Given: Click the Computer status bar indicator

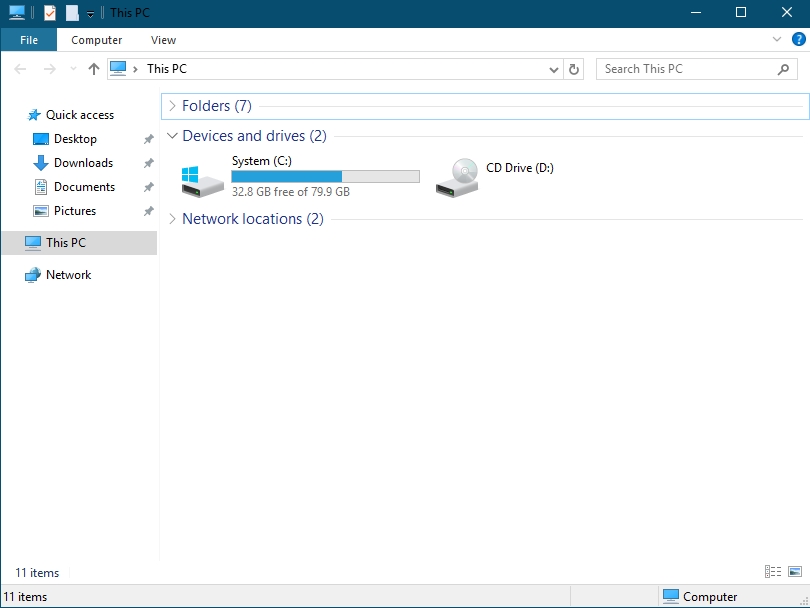Looking at the screenshot, I should (x=700, y=597).
